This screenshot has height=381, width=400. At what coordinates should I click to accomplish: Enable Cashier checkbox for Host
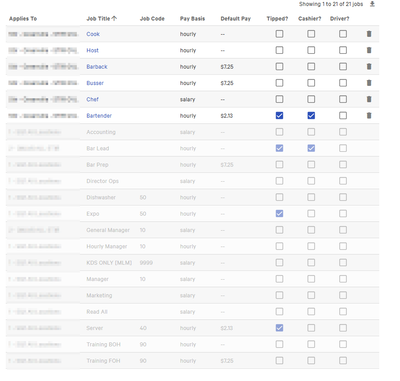click(311, 50)
